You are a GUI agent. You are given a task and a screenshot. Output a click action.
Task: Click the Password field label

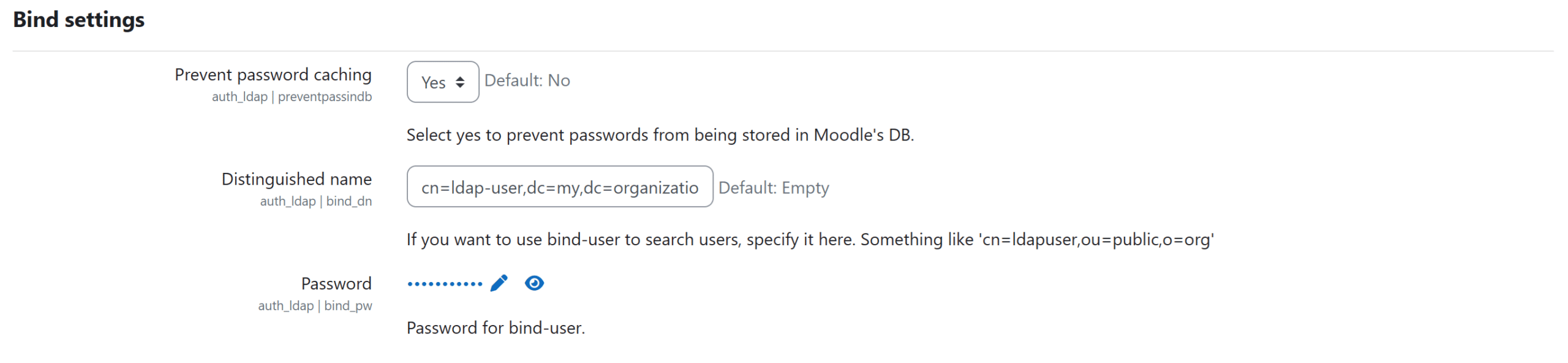(336, 283)
